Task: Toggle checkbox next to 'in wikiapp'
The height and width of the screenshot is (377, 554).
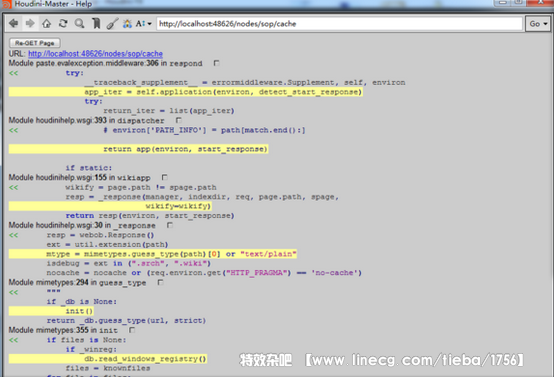Action: (164, 177)
